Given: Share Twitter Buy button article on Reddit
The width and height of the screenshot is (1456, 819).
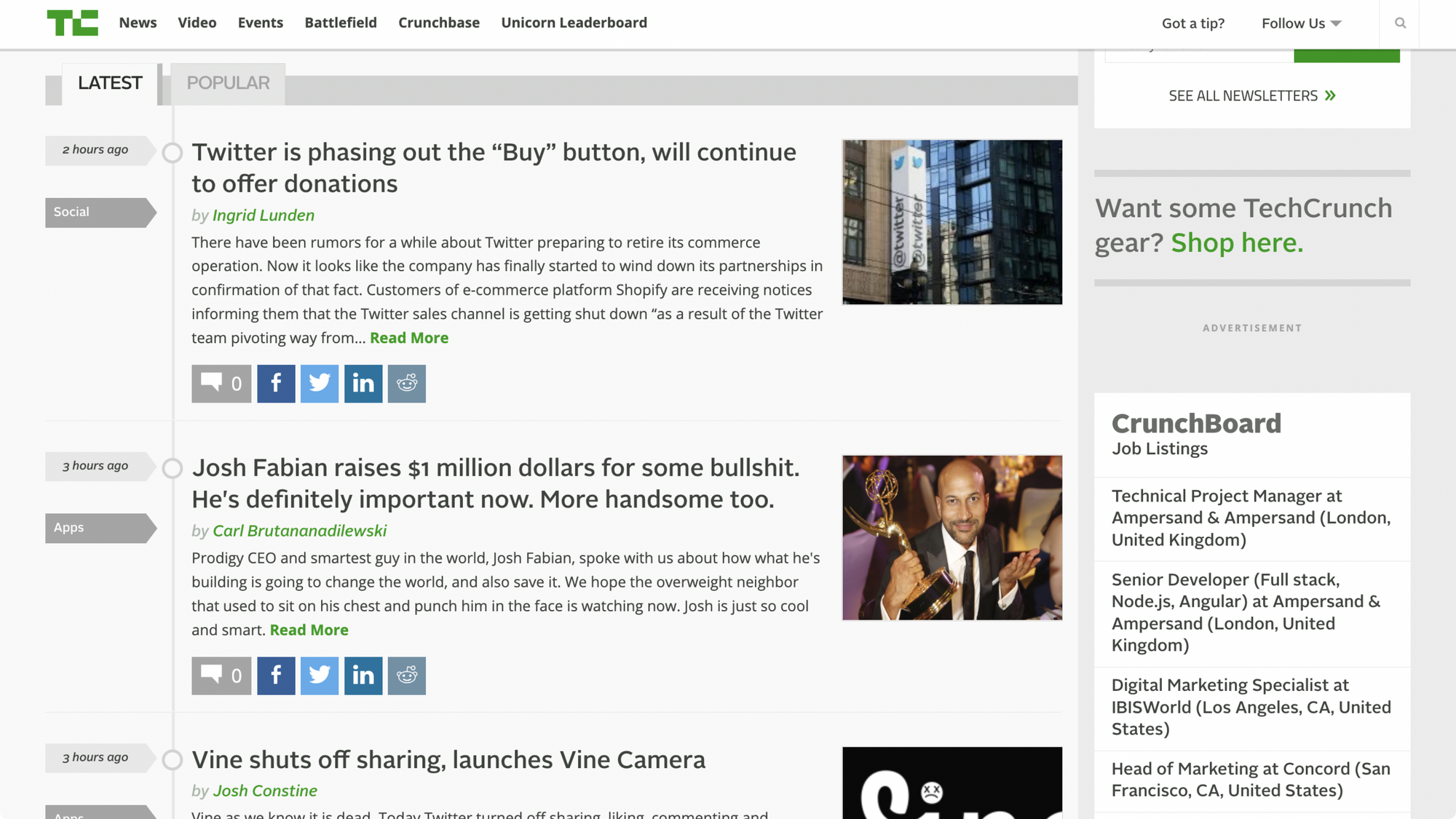Looking at the screenshot, I should tap(406, 384).
